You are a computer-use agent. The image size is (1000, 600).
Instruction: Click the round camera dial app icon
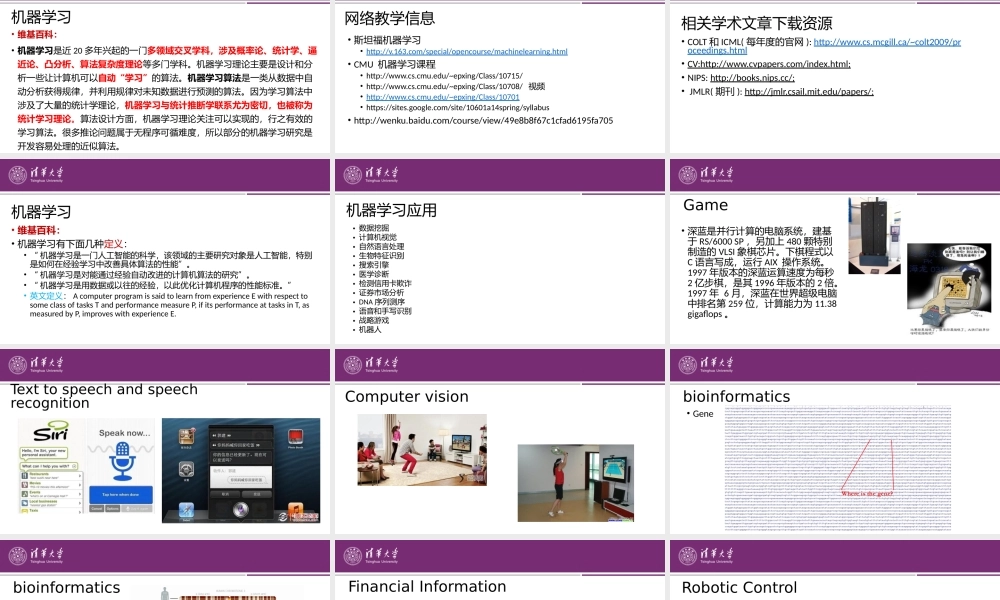[186, 469]
